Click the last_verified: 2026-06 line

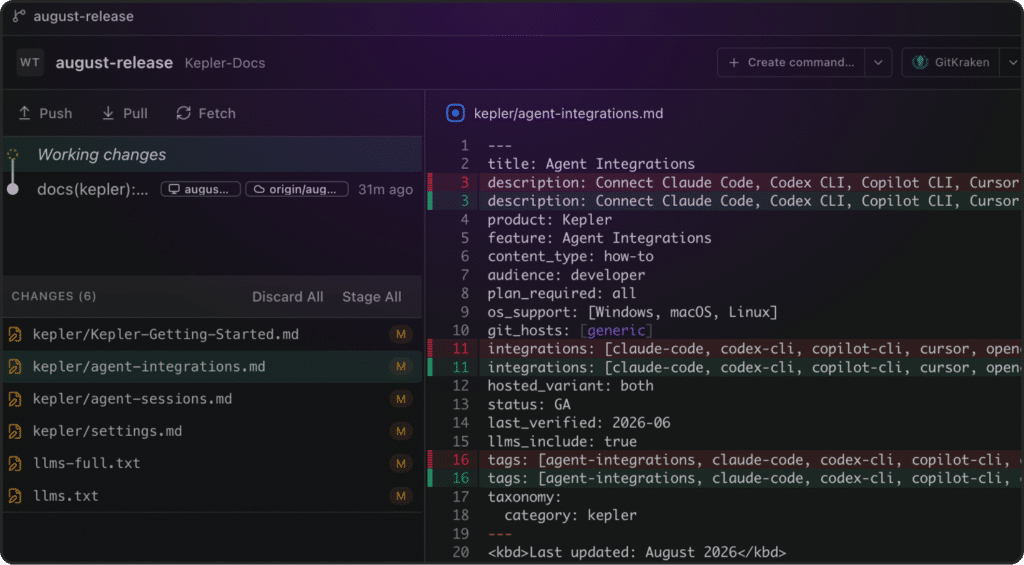point(579,423)
